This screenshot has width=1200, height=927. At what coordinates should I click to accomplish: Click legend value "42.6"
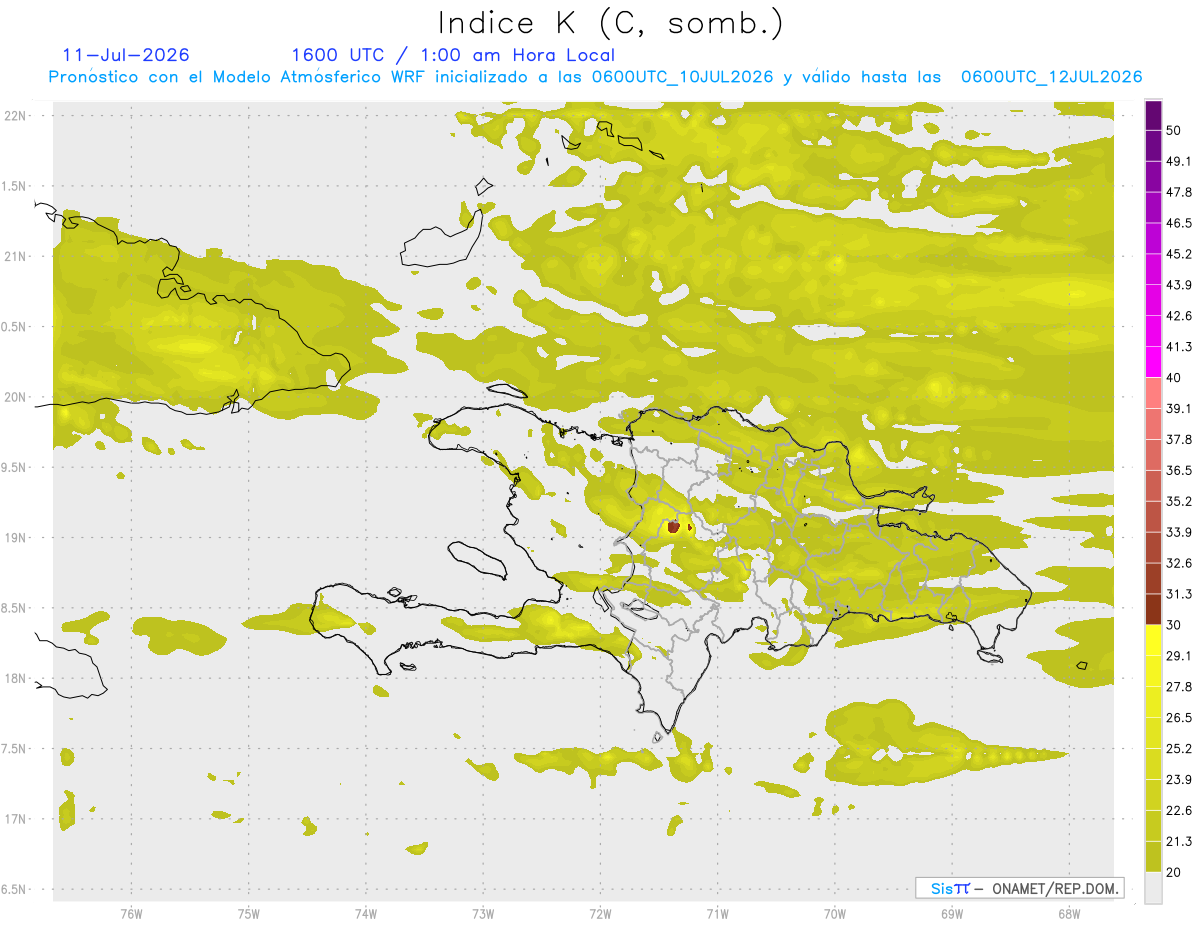pos(1179,316)
